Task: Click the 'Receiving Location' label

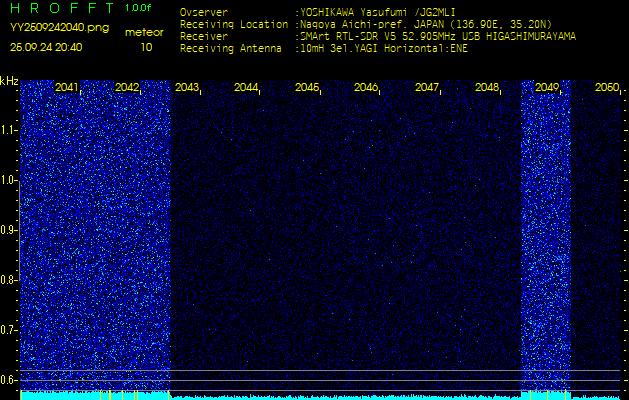Action: [234, 24]
